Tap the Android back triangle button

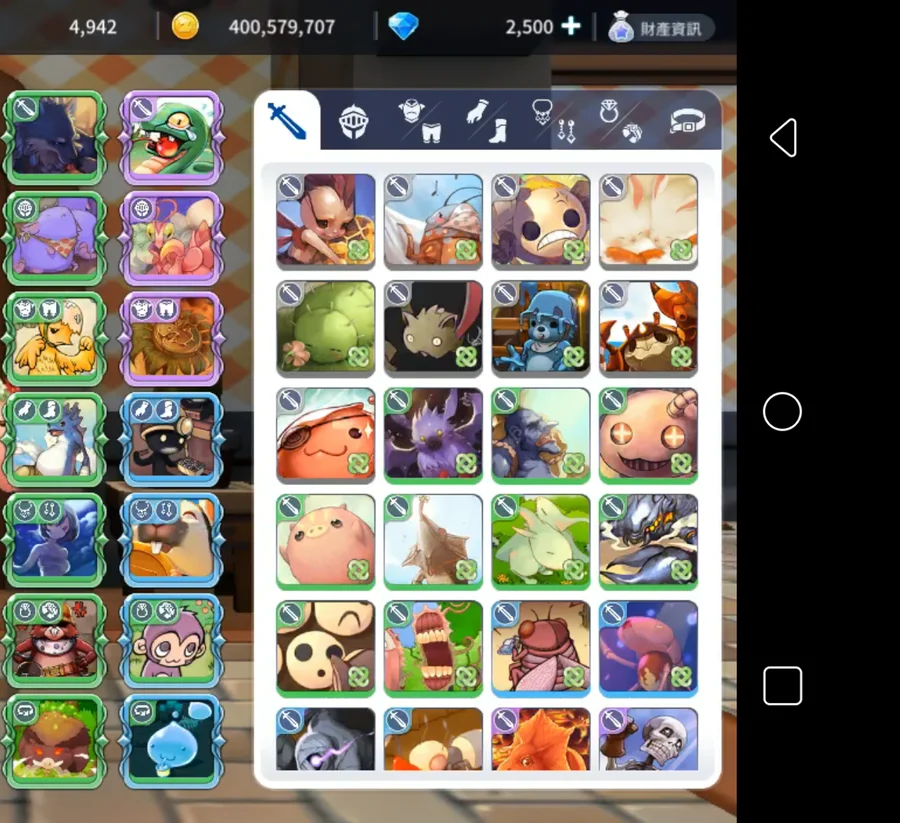coord(783,138)
